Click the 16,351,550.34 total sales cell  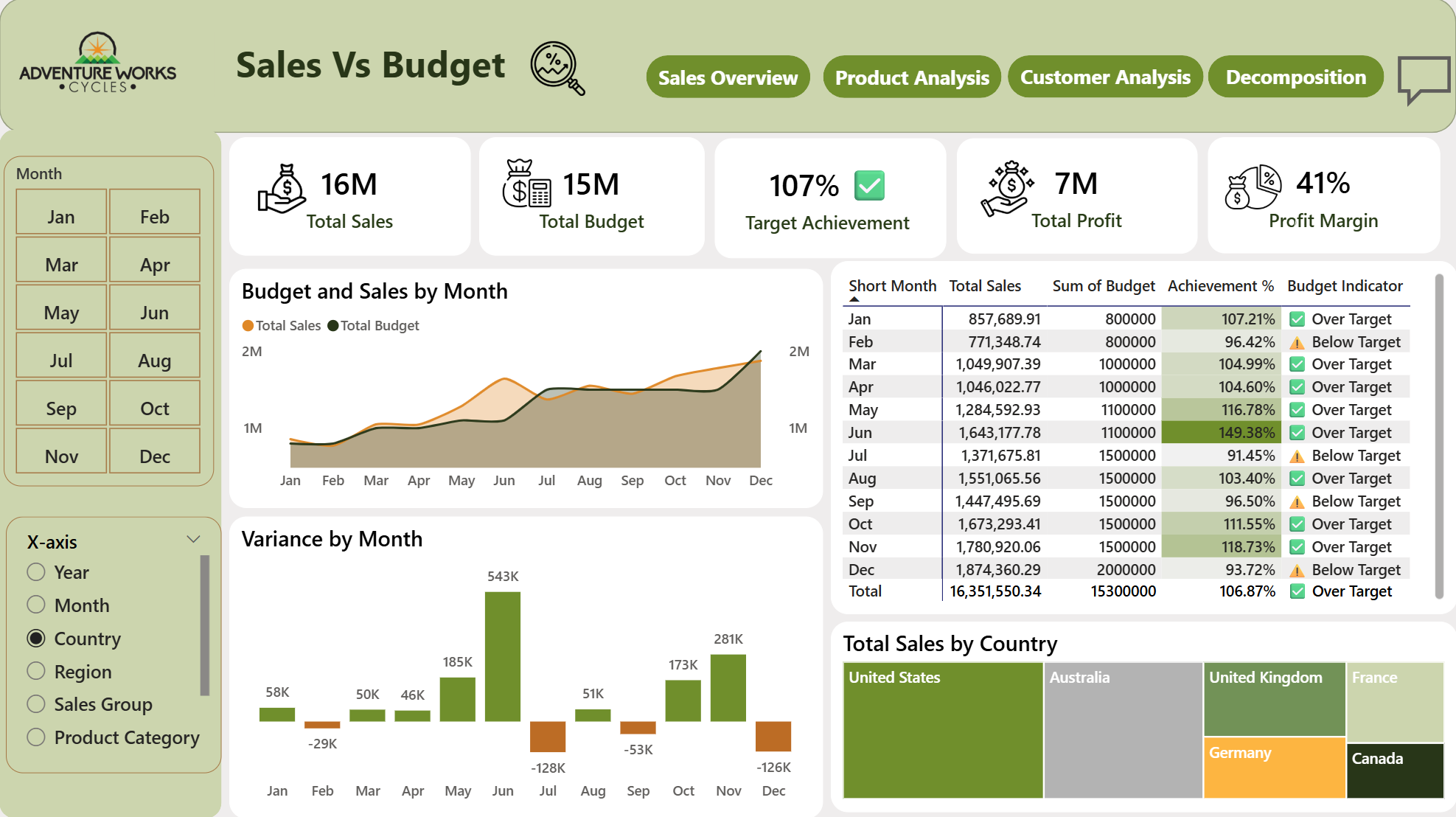pos(995,591)
